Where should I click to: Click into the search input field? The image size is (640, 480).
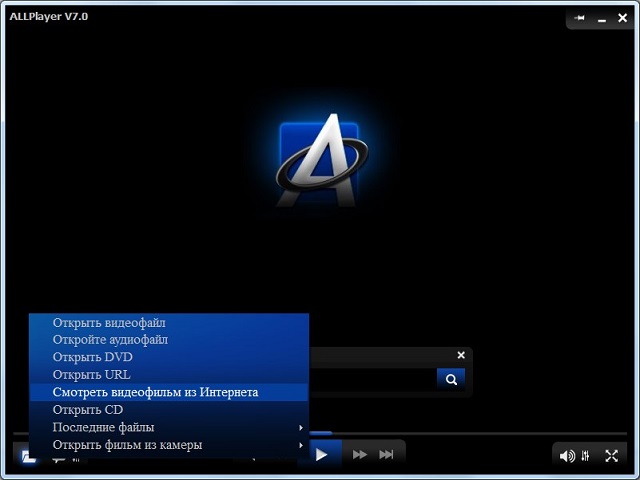[x=373, y=380]
